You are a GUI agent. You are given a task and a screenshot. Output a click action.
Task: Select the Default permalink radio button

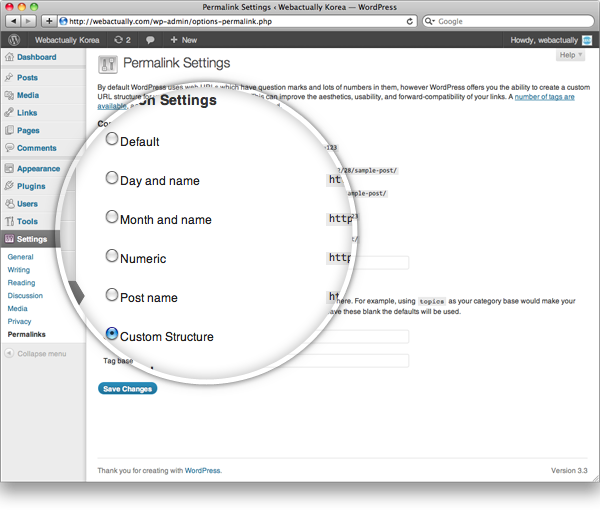tap(112, 138)
